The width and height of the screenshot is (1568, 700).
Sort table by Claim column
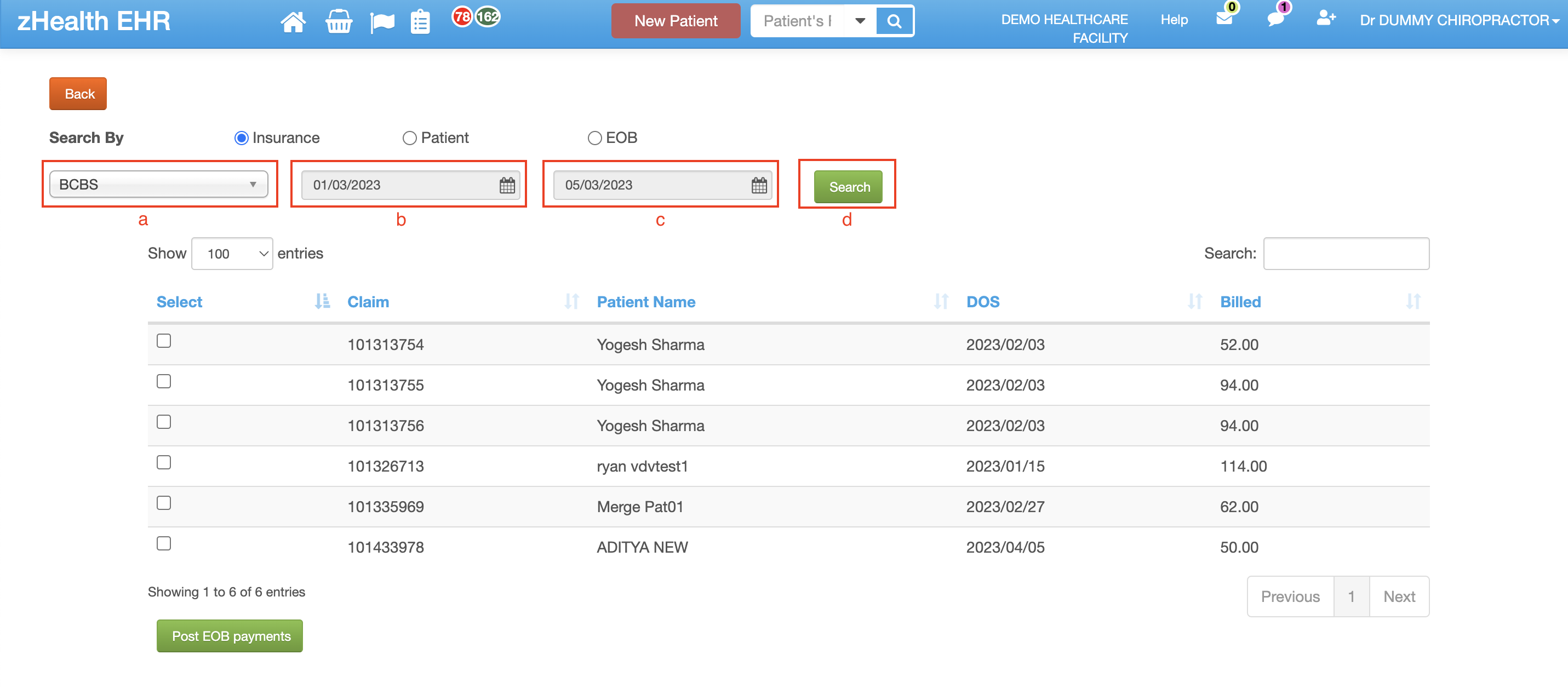point(571,301)
